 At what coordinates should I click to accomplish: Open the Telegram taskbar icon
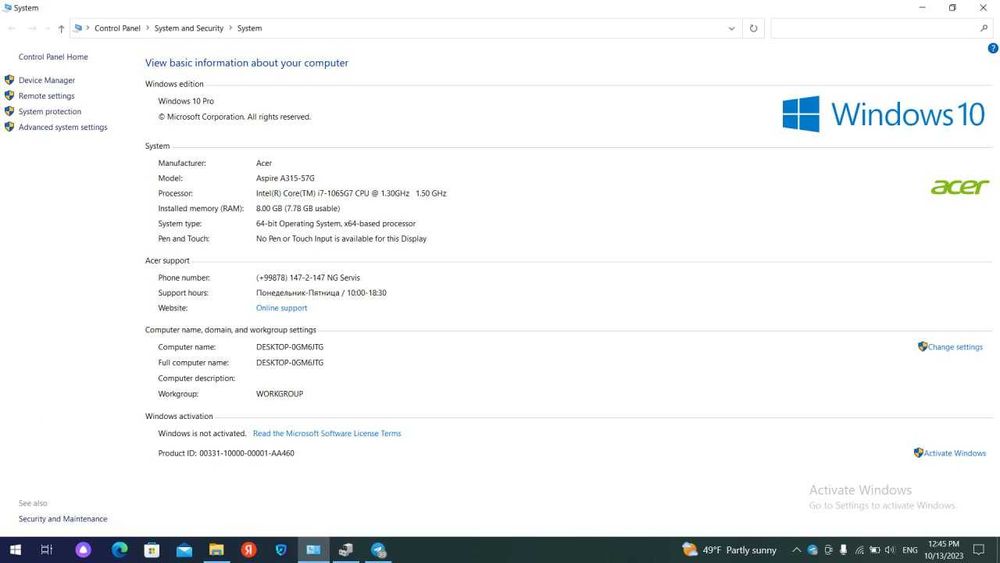pos(379,550)
